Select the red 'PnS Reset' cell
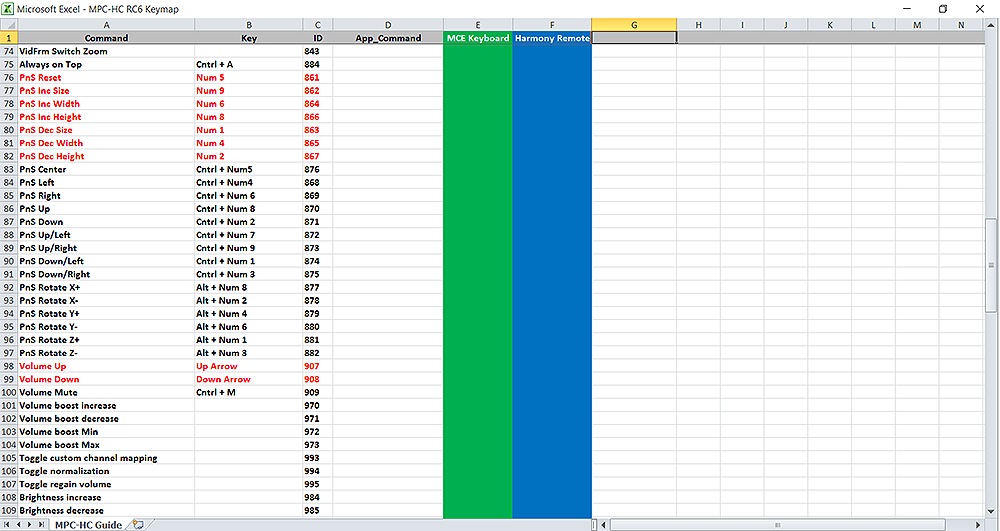This screenshot has width=1000, height=531. point(106,78)
